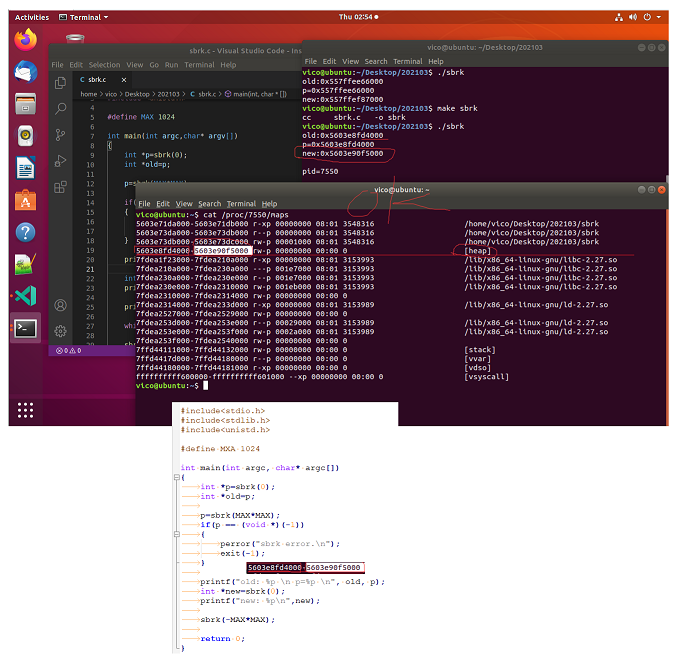This screenshot has width=680, height=656.
Task: Open Terminal menu in VS Code
Action: (x=199, y=65)
